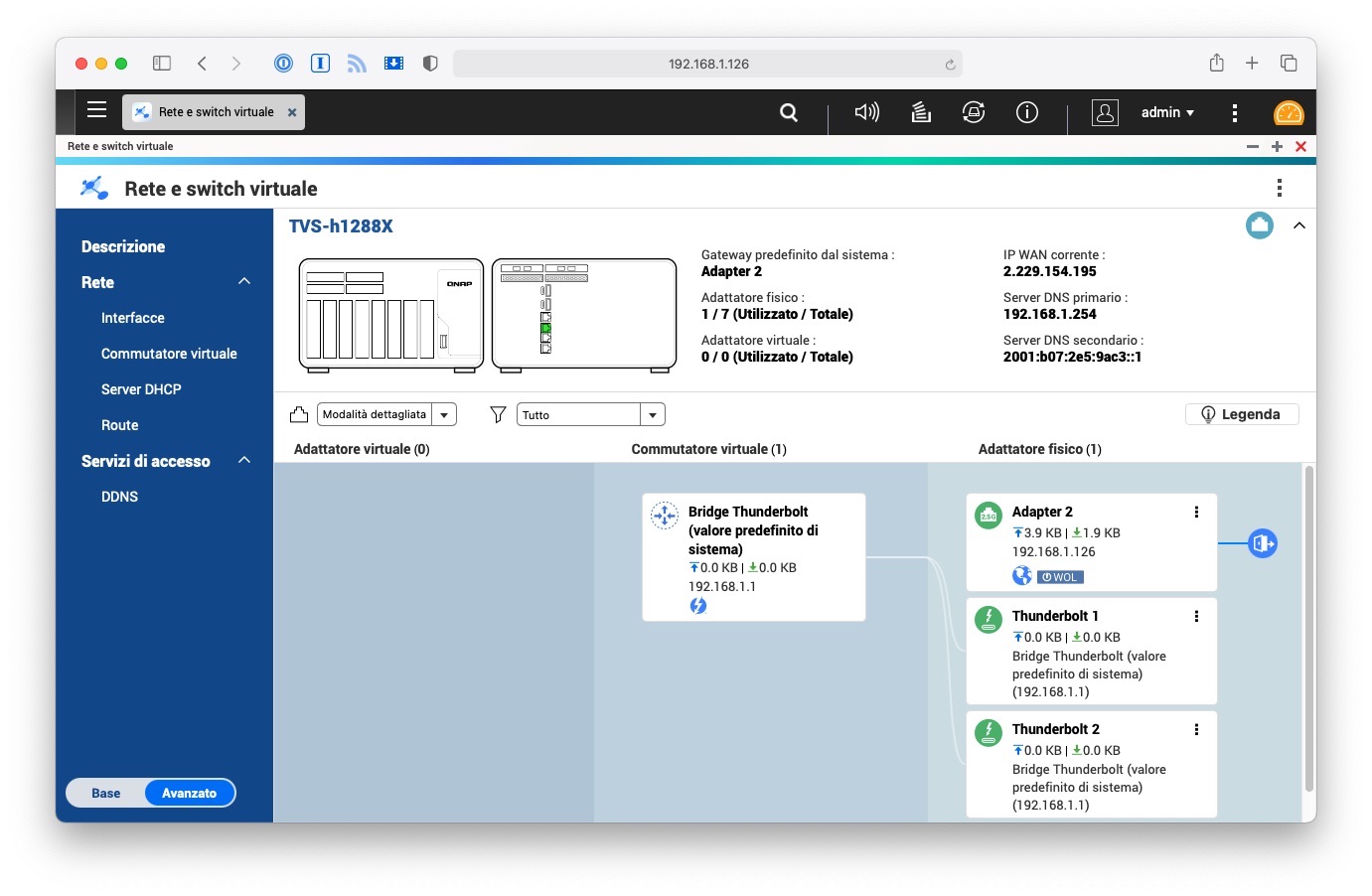
Task: Click the vertical scrollbar in the topology panel
Action: (x=1308, y=626)
